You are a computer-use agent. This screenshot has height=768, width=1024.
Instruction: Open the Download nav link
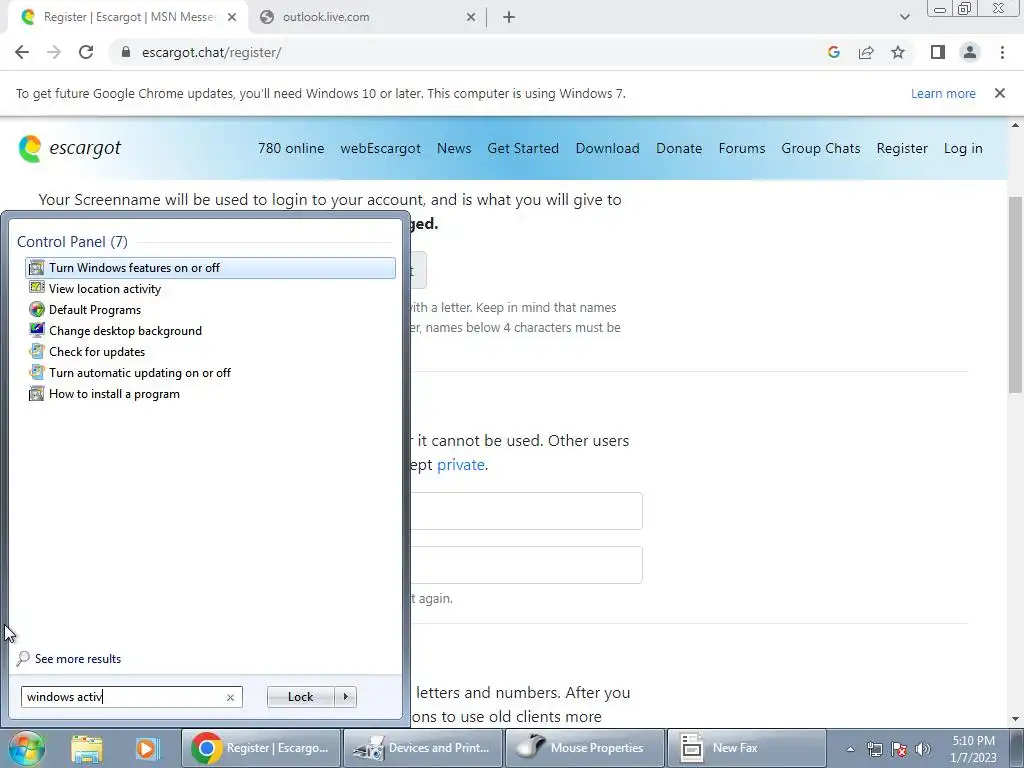[x=607, y=148]
